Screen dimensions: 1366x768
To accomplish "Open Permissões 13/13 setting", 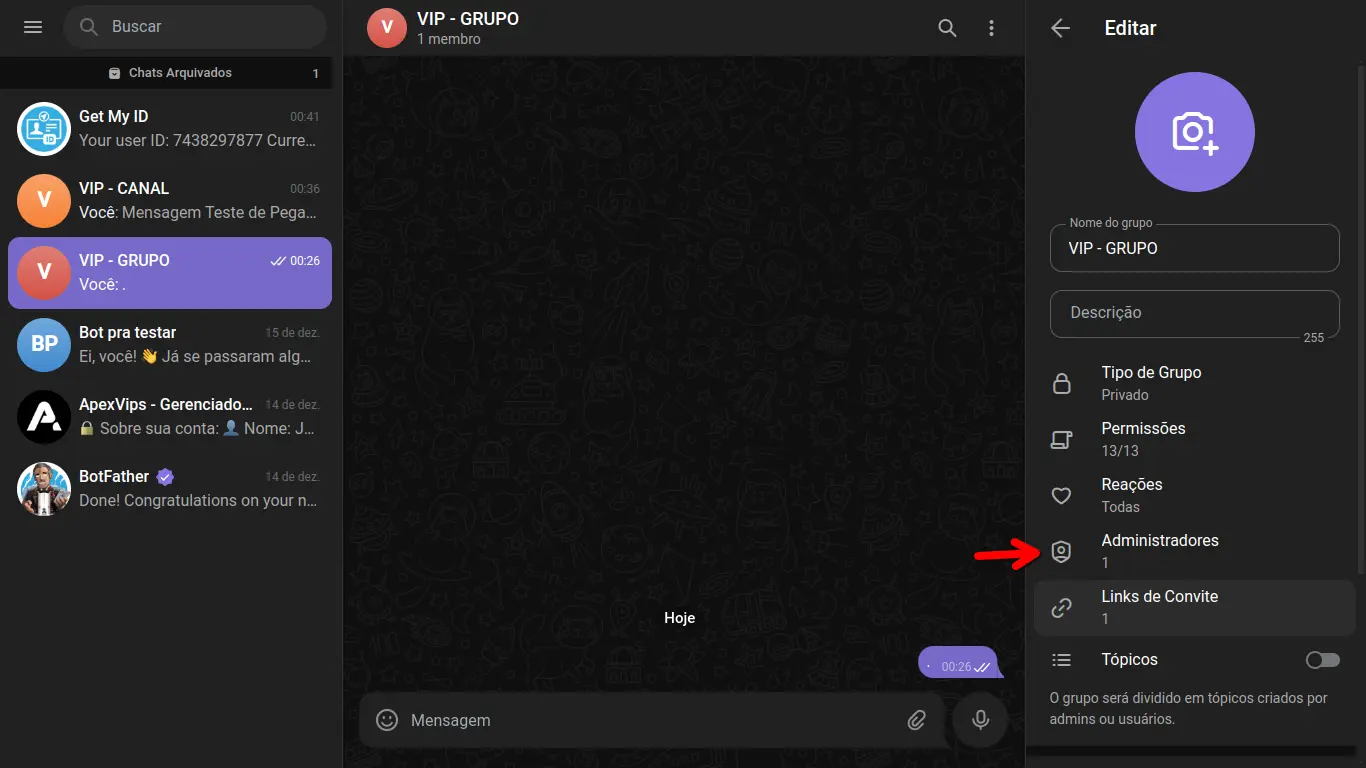I will 1194,439.
